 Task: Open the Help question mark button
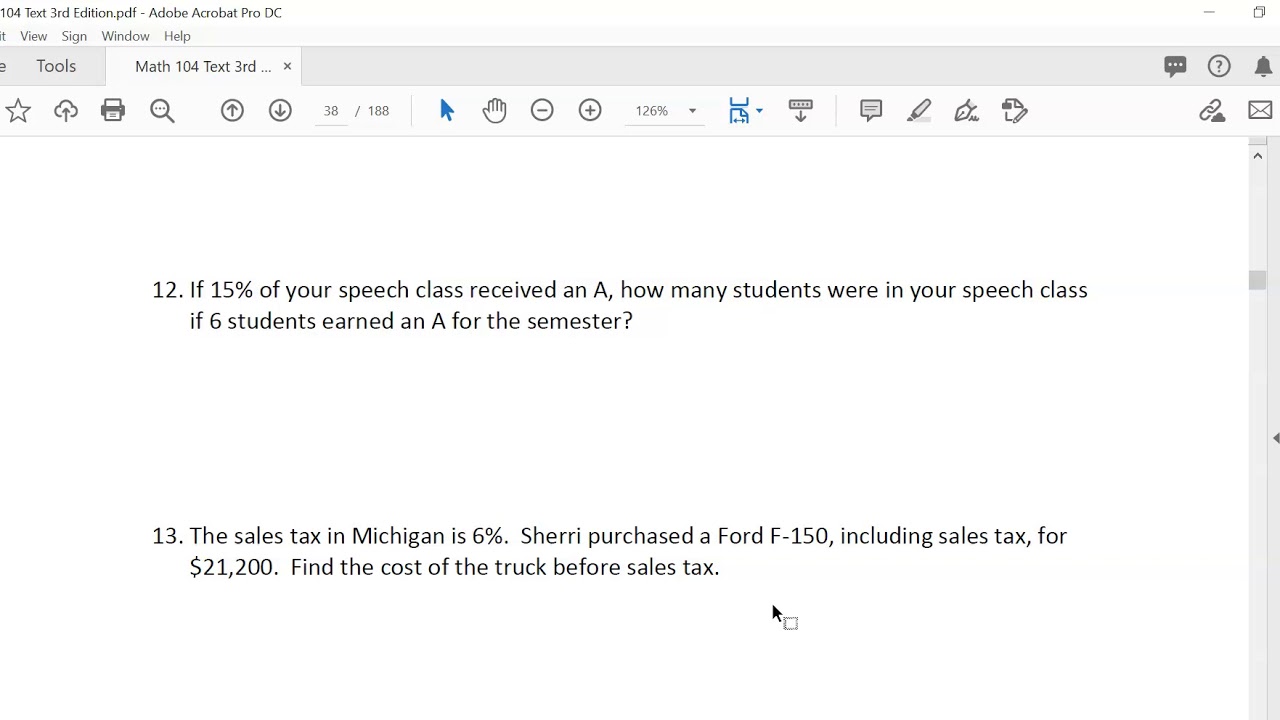click(x=1219, y=66)
